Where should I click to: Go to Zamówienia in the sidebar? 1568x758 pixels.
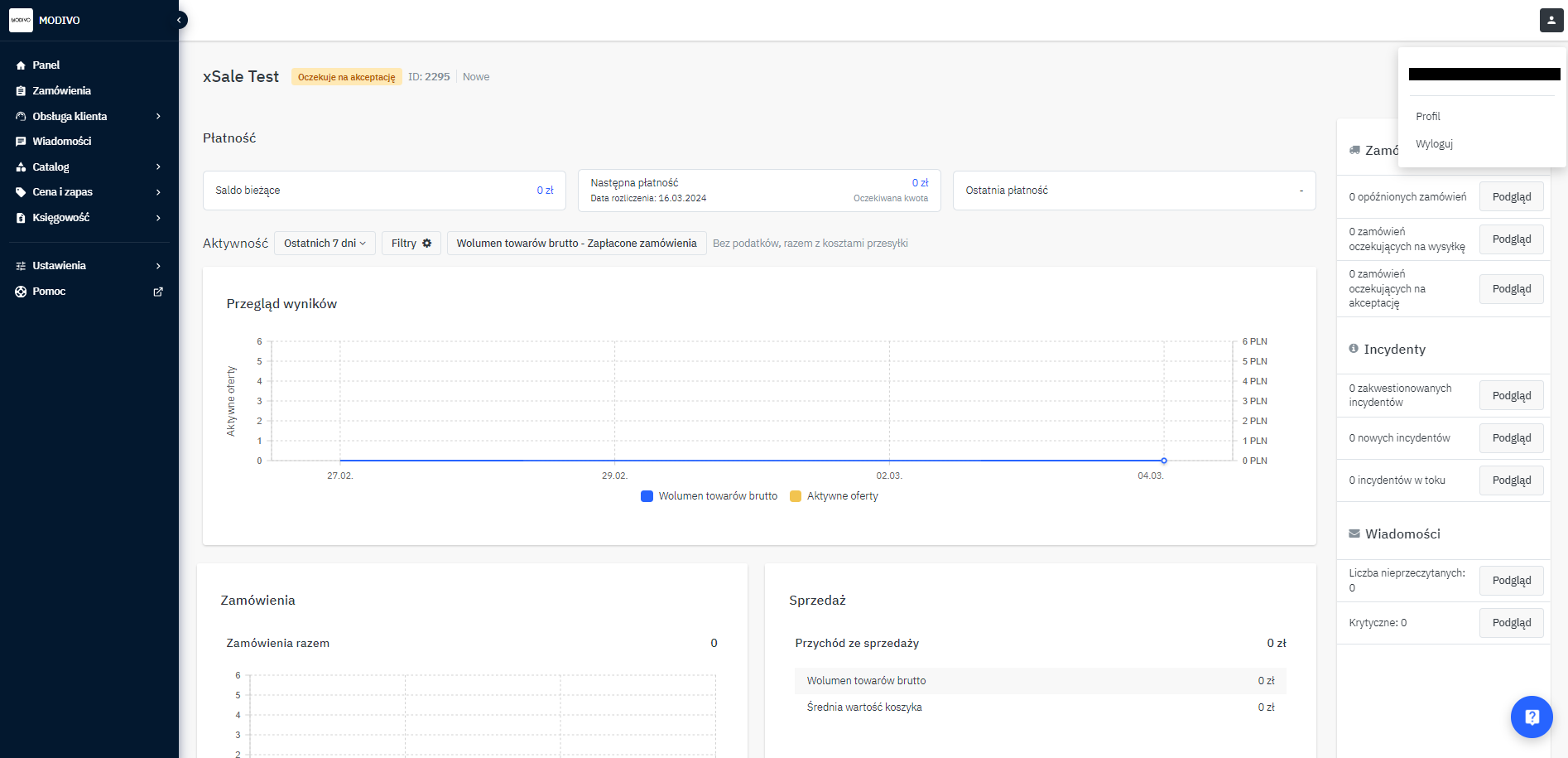pyautogui.click(x=61, y=91)
